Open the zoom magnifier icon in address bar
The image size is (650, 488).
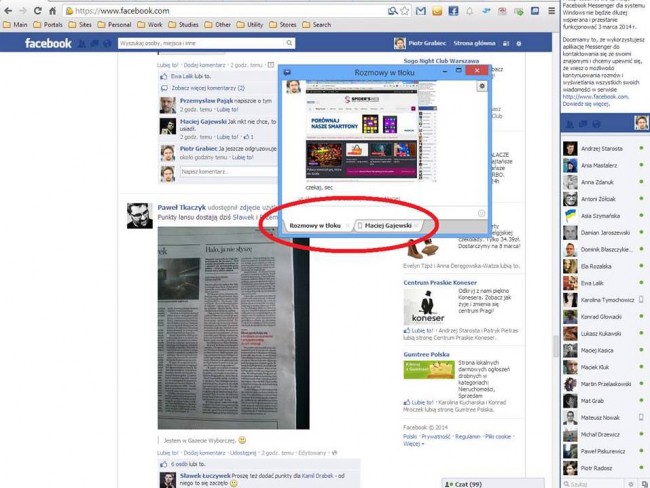click(392, 11)
